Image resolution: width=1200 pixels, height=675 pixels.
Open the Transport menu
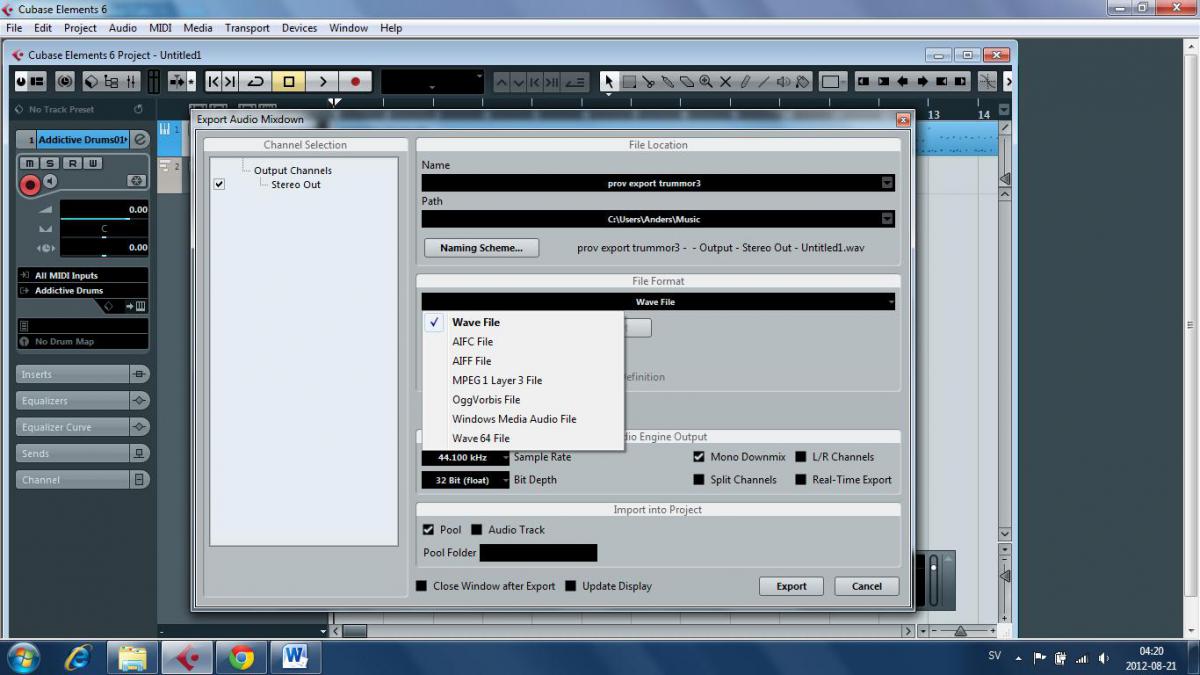point(247,28)
